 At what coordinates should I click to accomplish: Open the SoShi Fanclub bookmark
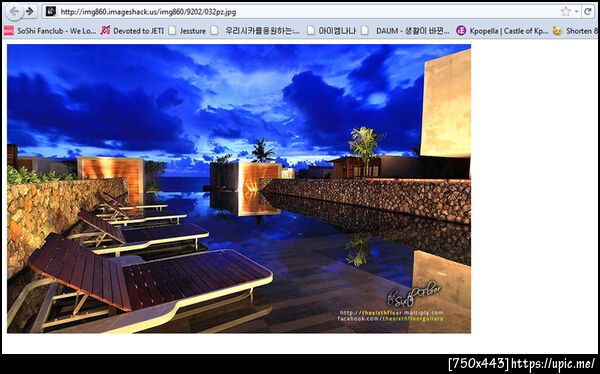(x=51, y=31)
